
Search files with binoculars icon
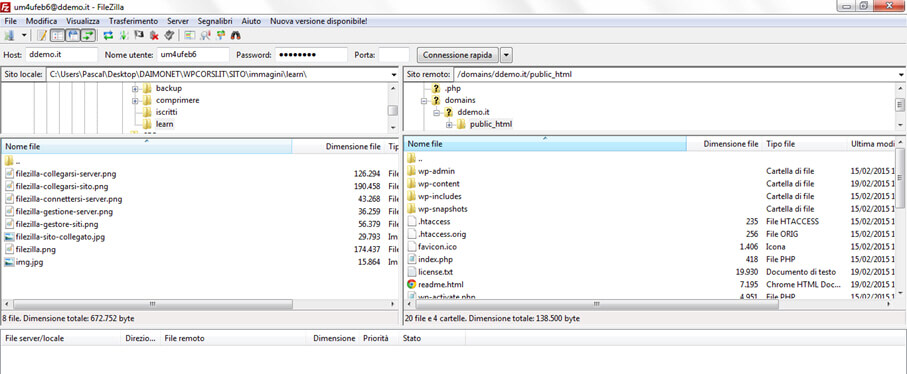pyautogui.click(x=235, y=35)
